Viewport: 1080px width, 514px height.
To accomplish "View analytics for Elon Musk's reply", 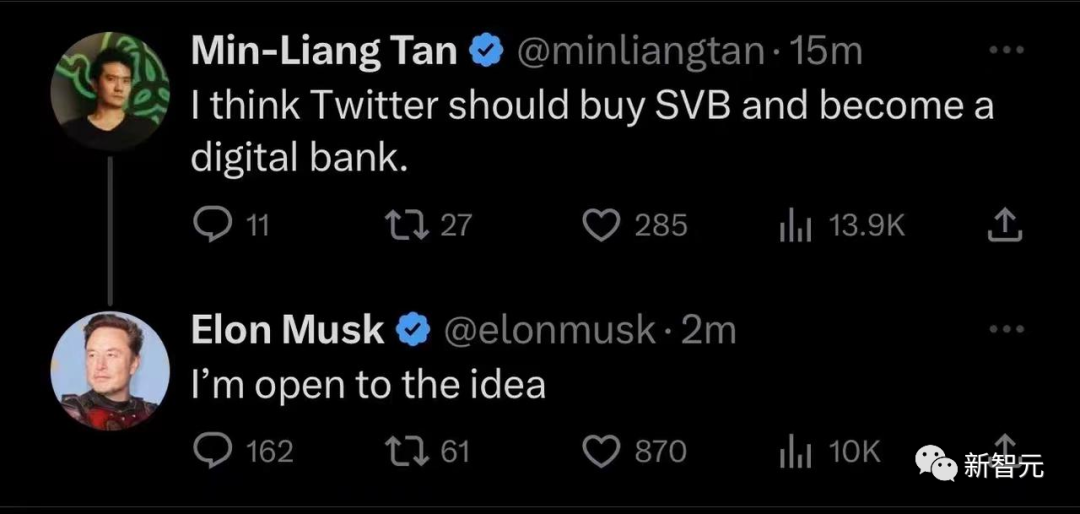I will click(x=793, y=452).
